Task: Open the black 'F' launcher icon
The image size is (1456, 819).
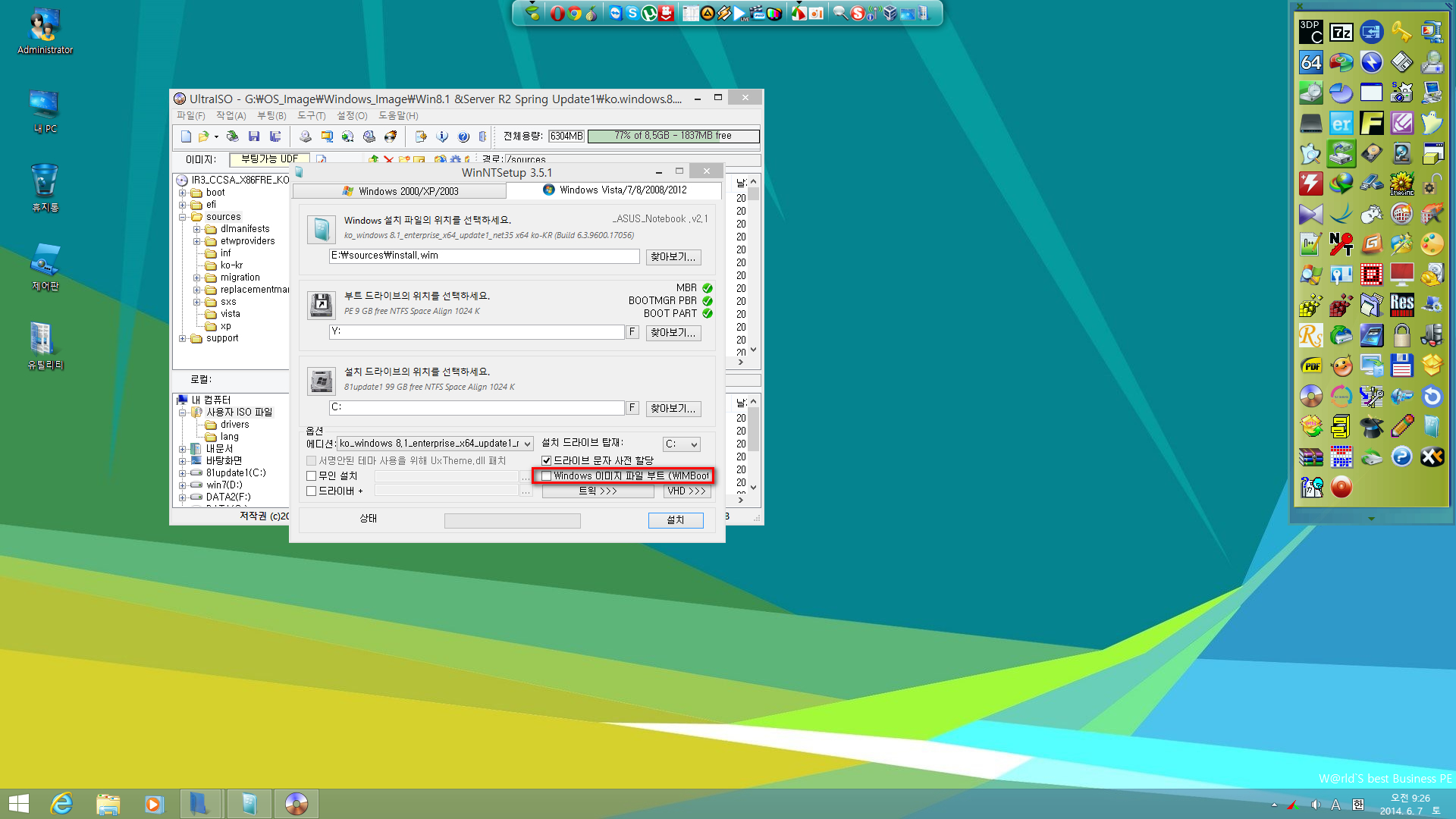Action: (1372, 123)
